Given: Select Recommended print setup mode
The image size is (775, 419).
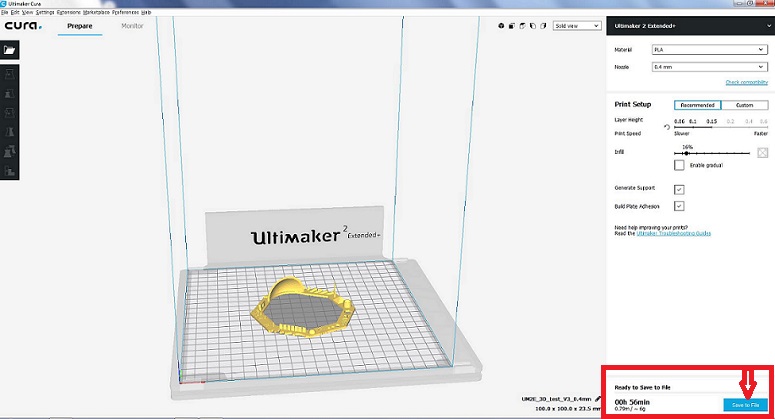Looking at the screenshot, I should pyautogui.click(x=697, y=105).
